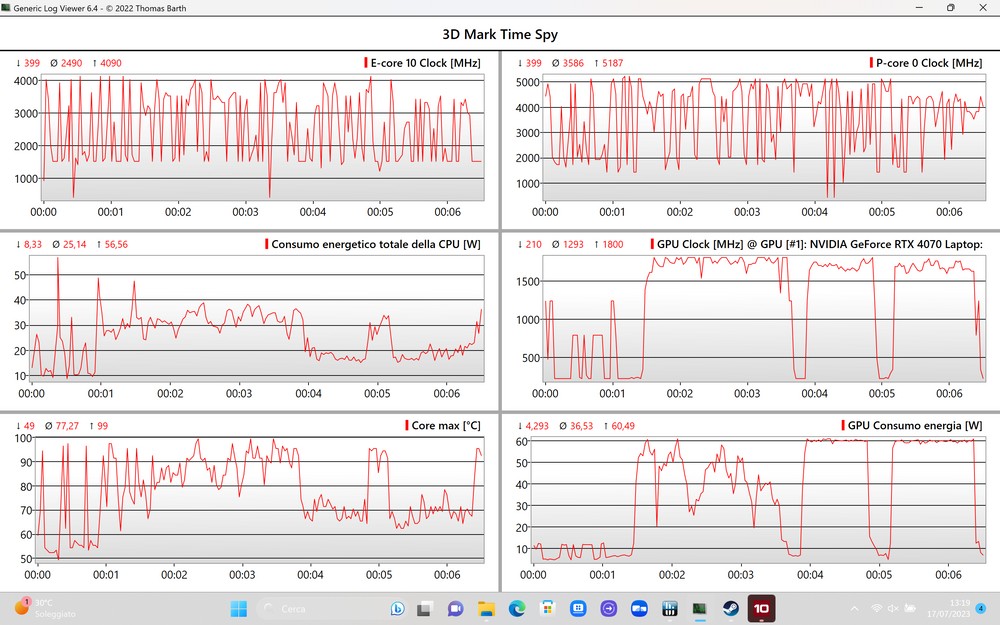This screenshot has width=1000, height=625.
Task: Open Task View from the taskbar
Action: (424, 609)
